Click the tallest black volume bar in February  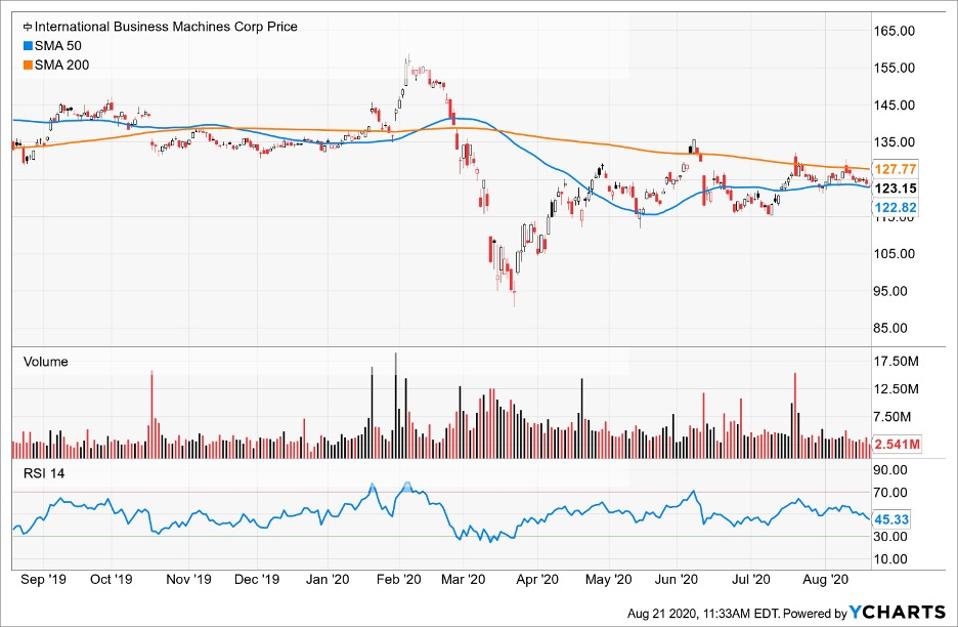[x=395, y=405]
